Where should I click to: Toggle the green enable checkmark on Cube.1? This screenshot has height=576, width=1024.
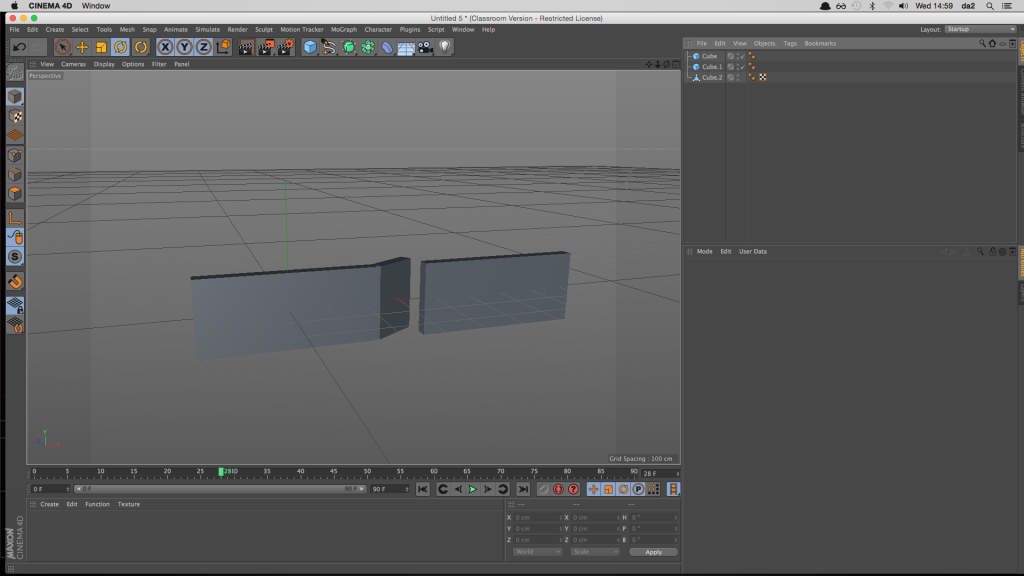[x=742, y=67]
